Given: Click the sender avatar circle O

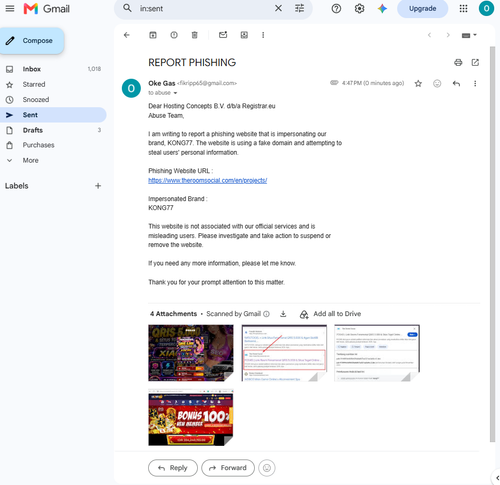Looking at the screenshot, I should point(131,88).
